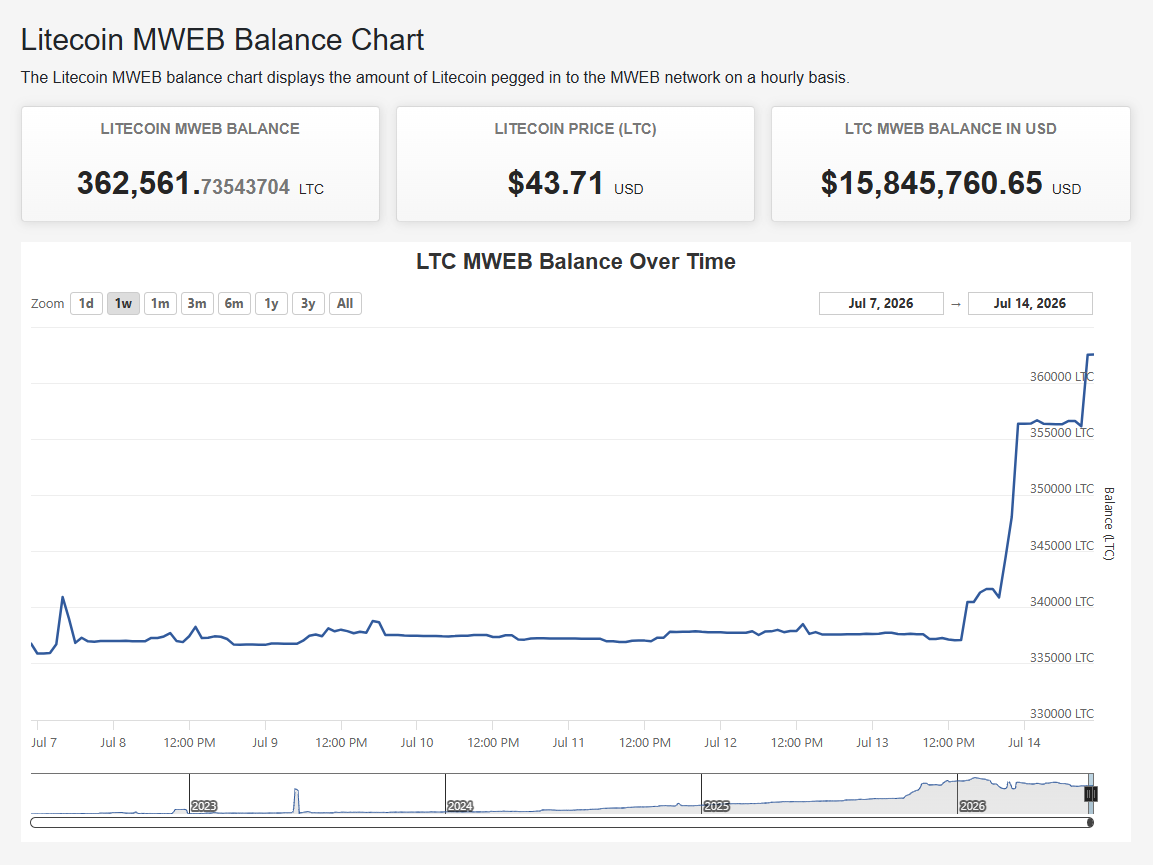Image resolution: width=1153 pixels, height=865 pixels.
Task: Grab the navigator right range handle
Action: pos(1090,794)
